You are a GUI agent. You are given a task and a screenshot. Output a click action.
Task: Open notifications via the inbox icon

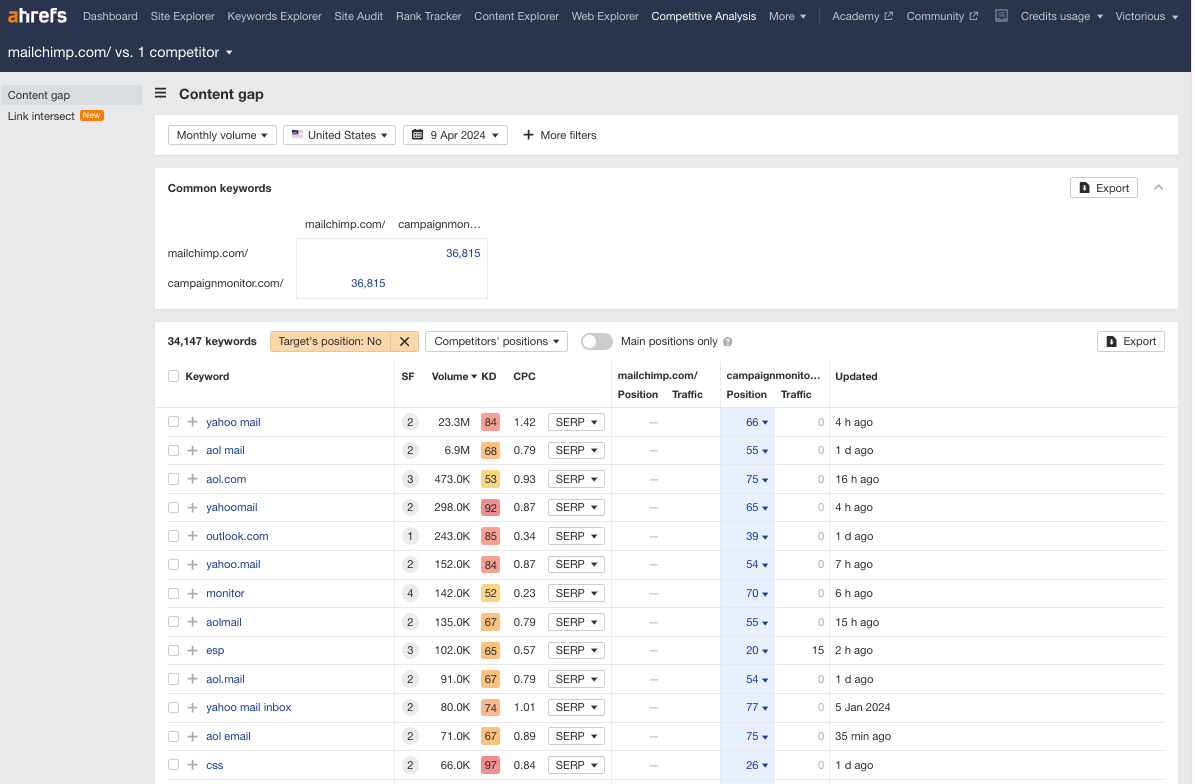click(1002, 15)
